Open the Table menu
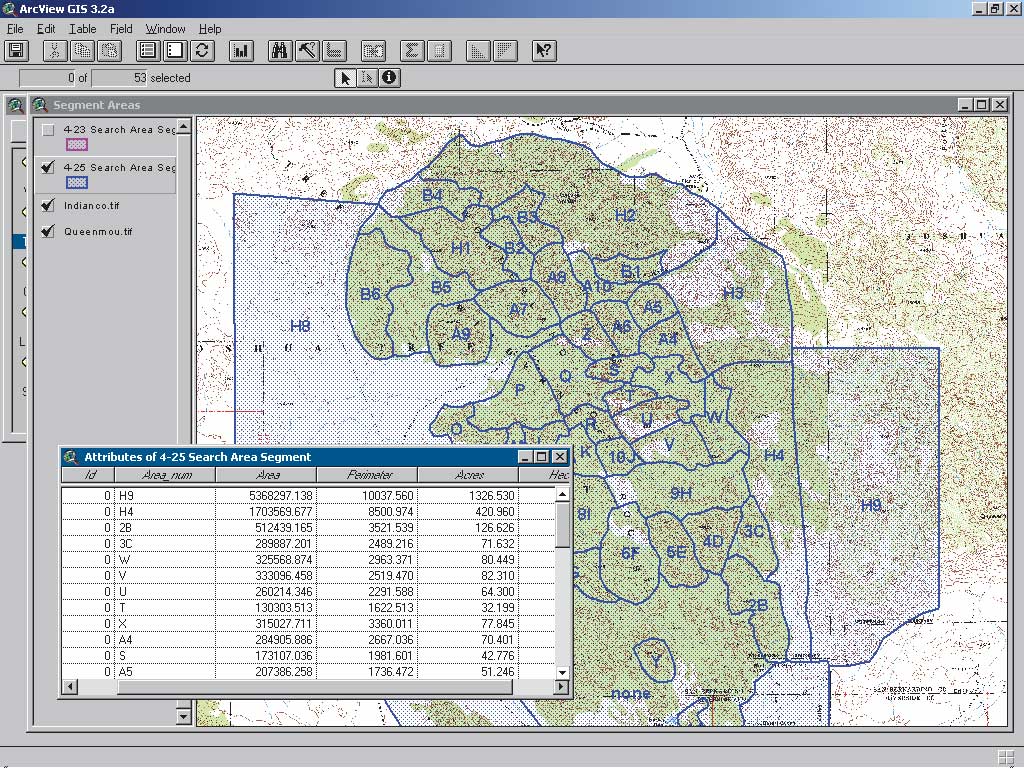Image resolution: width=1024 pixels, height=768 pixels. [83, 29]
